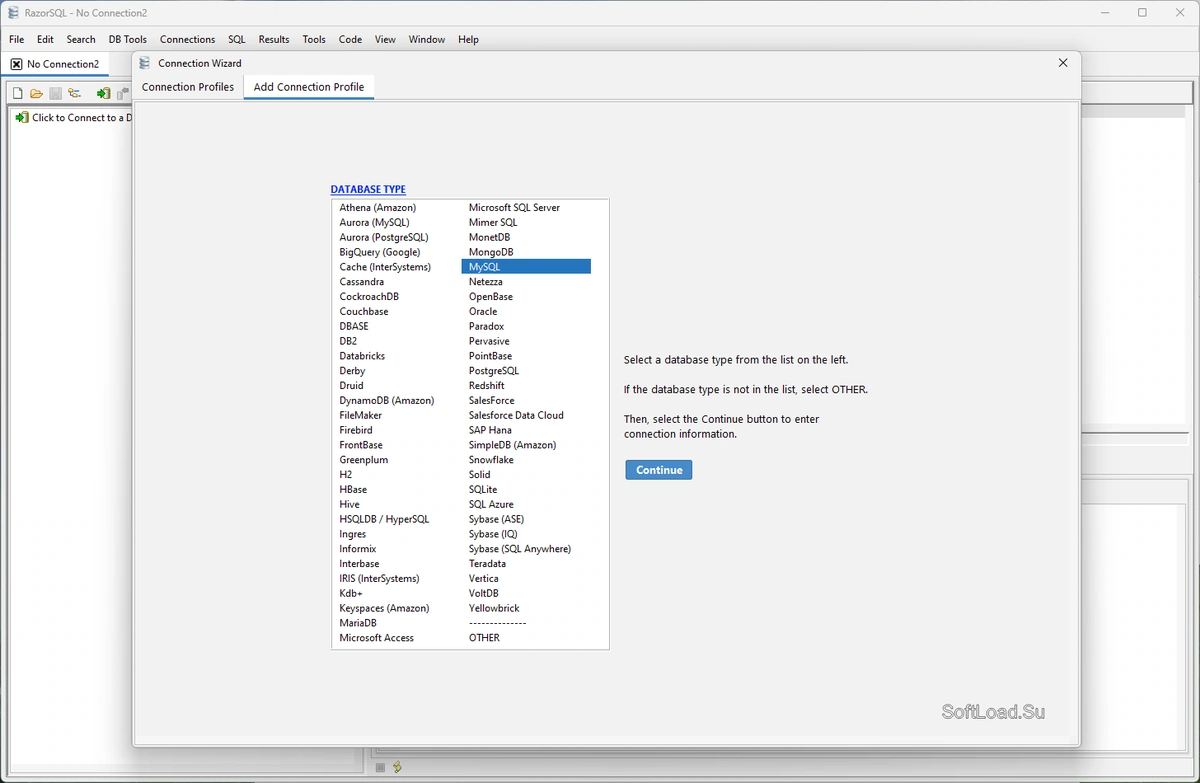Pick BigQuery (Google) from the list
The width and height of the screenshot is (1200, 783).
pos(380,253)
